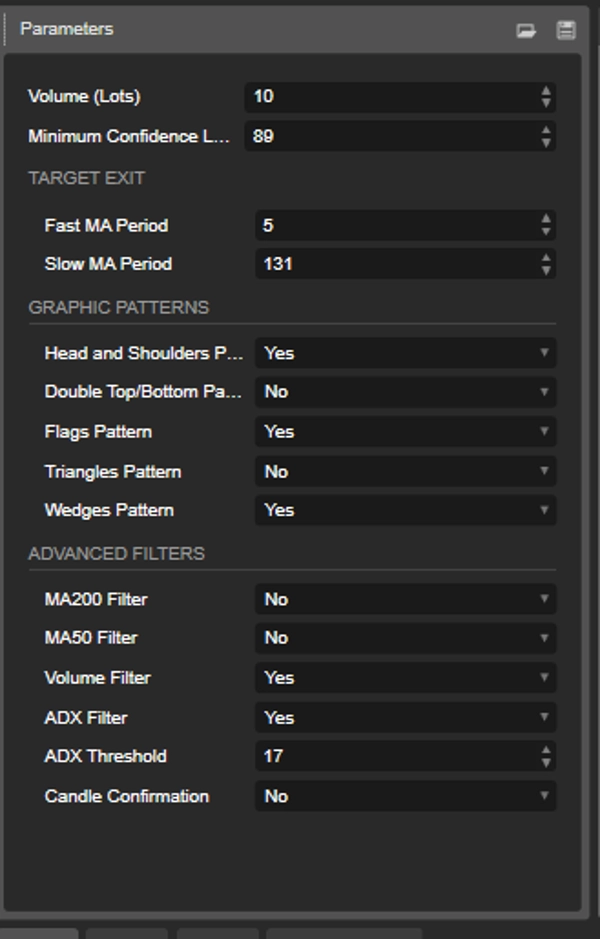600x939 pixels.
Task: Expand the Flags Pattern dropdown
Action: pyautogui.click(x=405, y=432)
